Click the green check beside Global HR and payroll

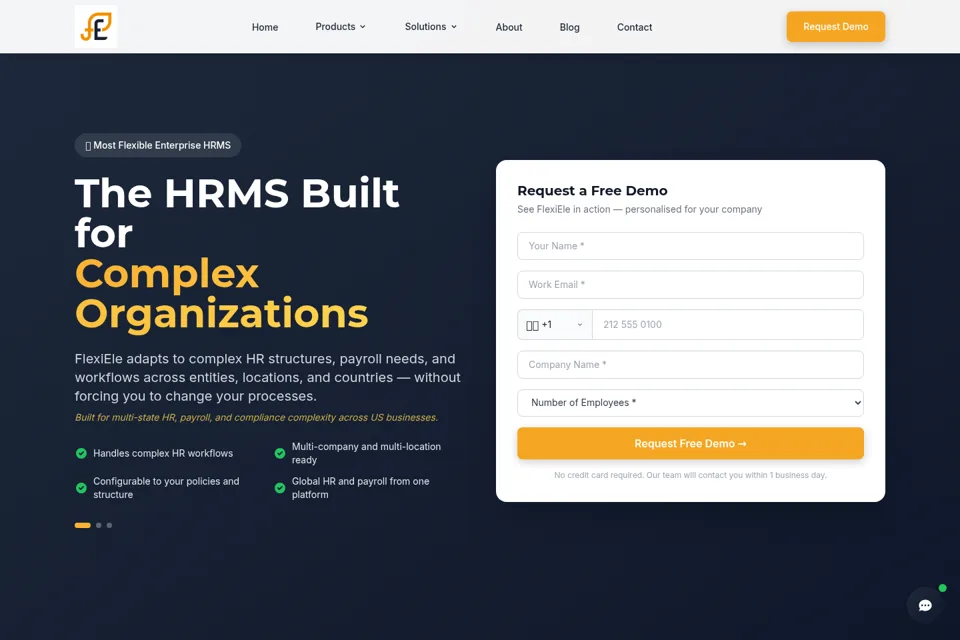click(280, 488)
